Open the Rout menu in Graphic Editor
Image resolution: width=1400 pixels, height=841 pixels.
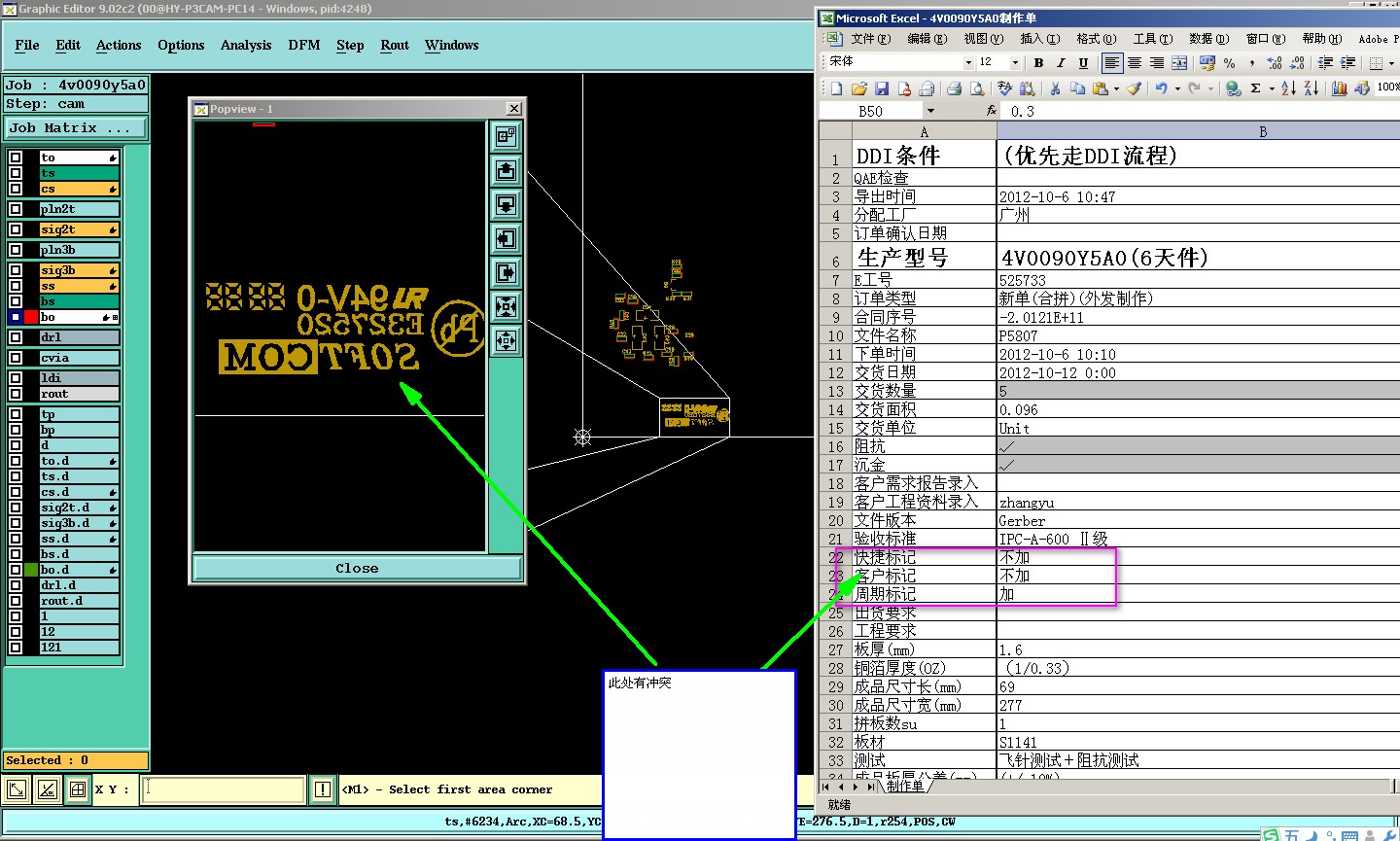pyautogui.click(x=395, y=45)
